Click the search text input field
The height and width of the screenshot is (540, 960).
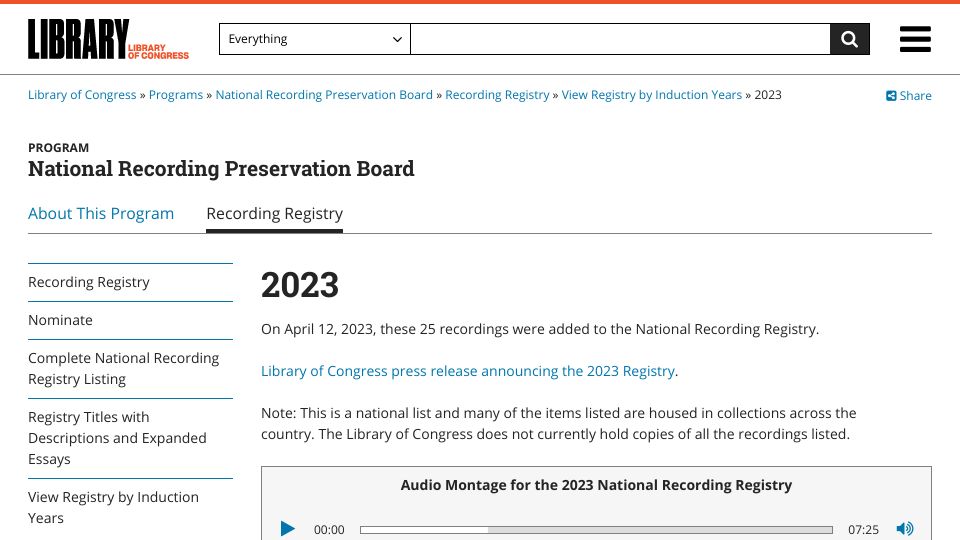[620, 39]
